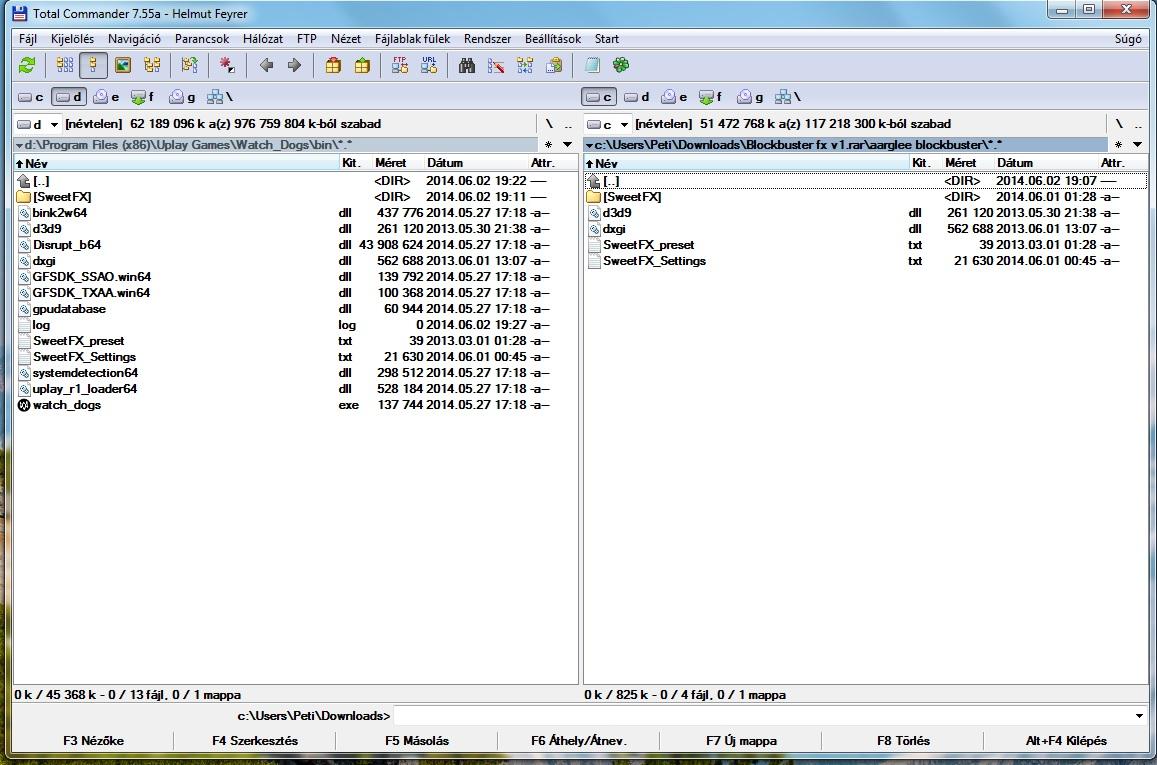Click the red star toolbar icon
The width and height of the screenshot is (1157, 765).
click(227, 66)
